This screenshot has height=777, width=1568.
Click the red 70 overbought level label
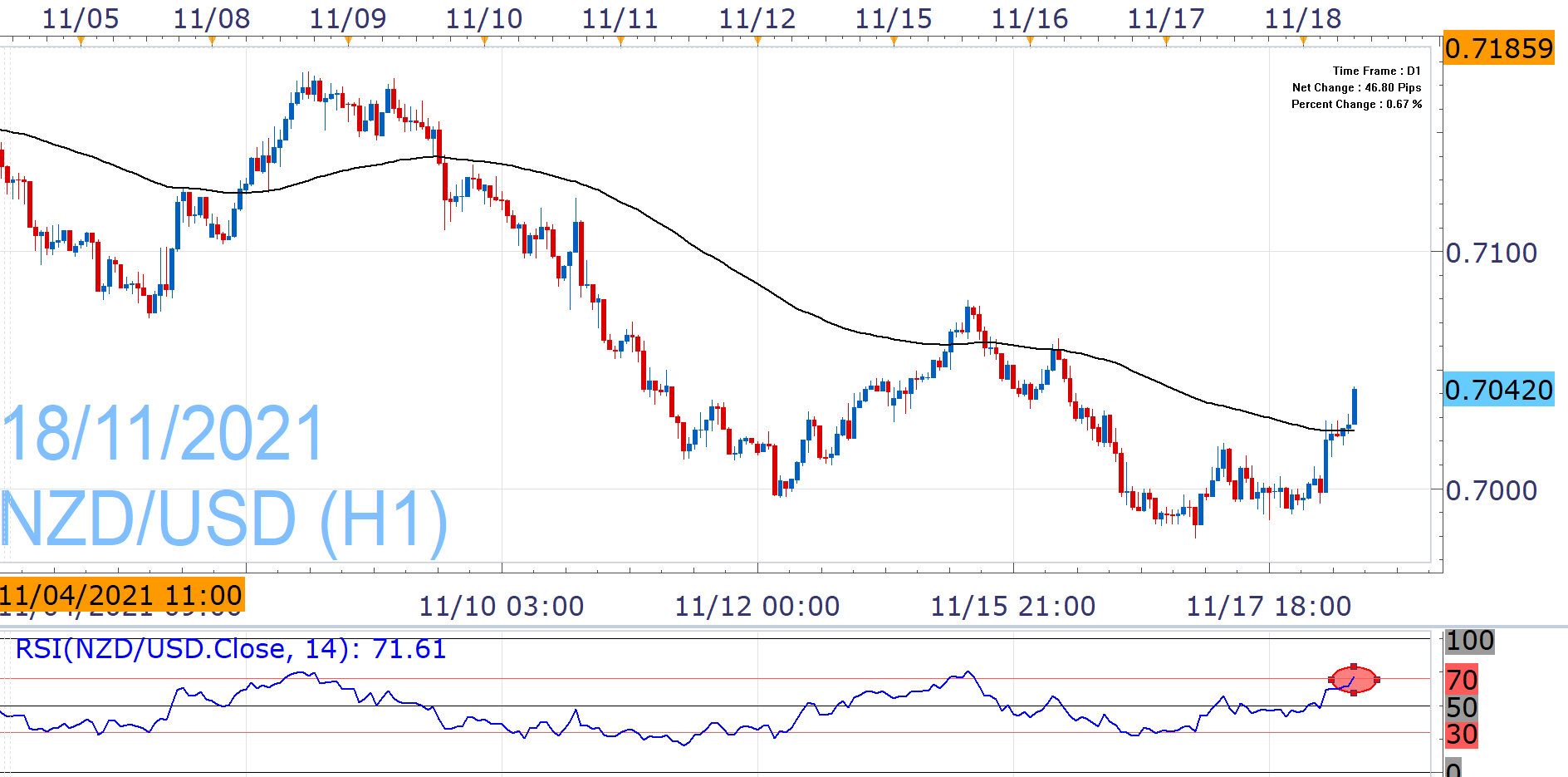pyautogui.click(x=1462, y=680)
